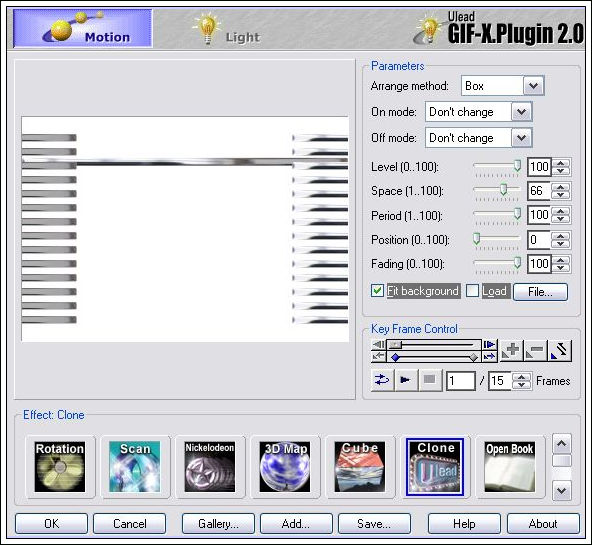Choose the Scan effect icon
Image resolution: width=592 pixels, height=545 pixels.
pyautogui.click(x=135, y=467)
